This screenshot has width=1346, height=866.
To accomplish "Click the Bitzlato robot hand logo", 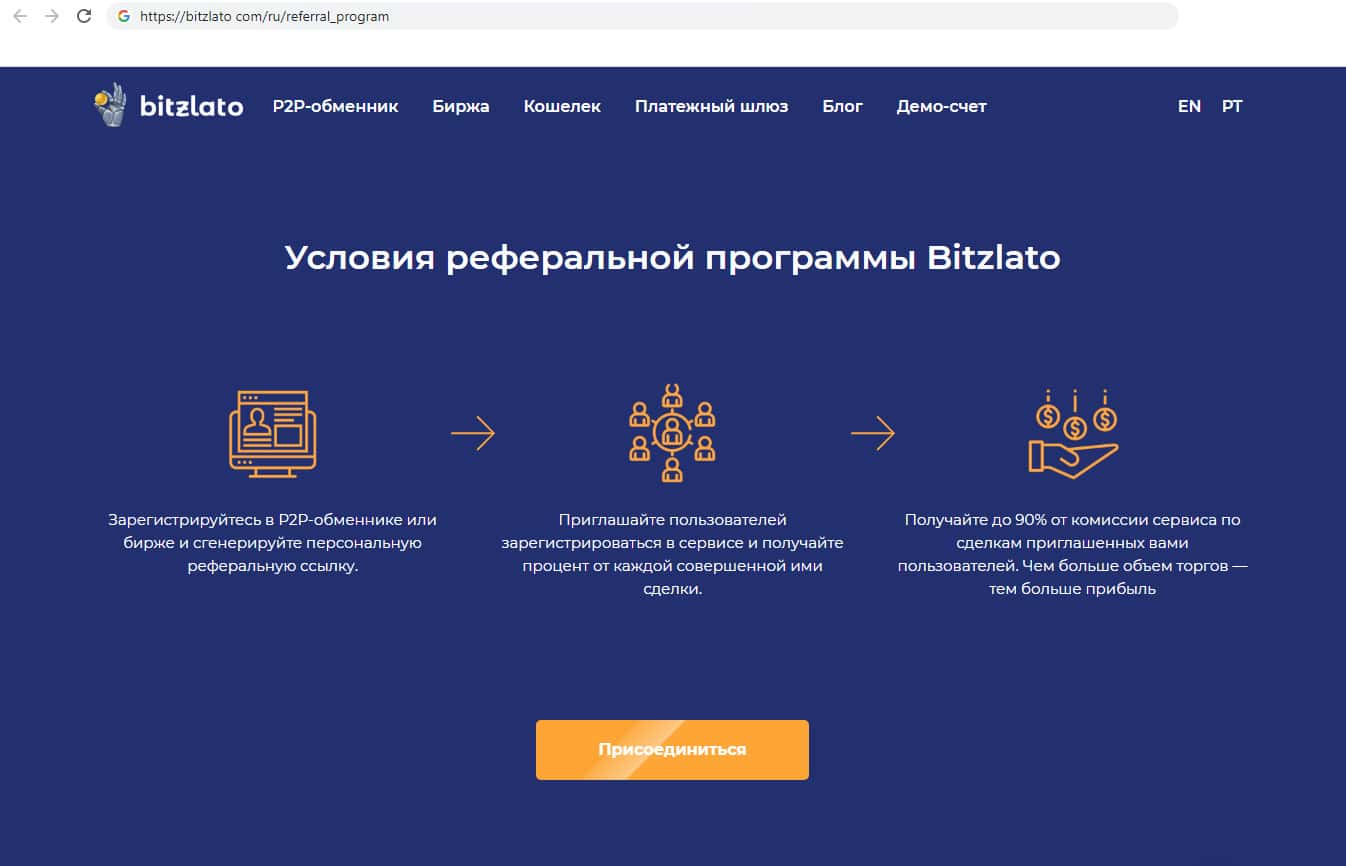I will [x=110, y=105].
